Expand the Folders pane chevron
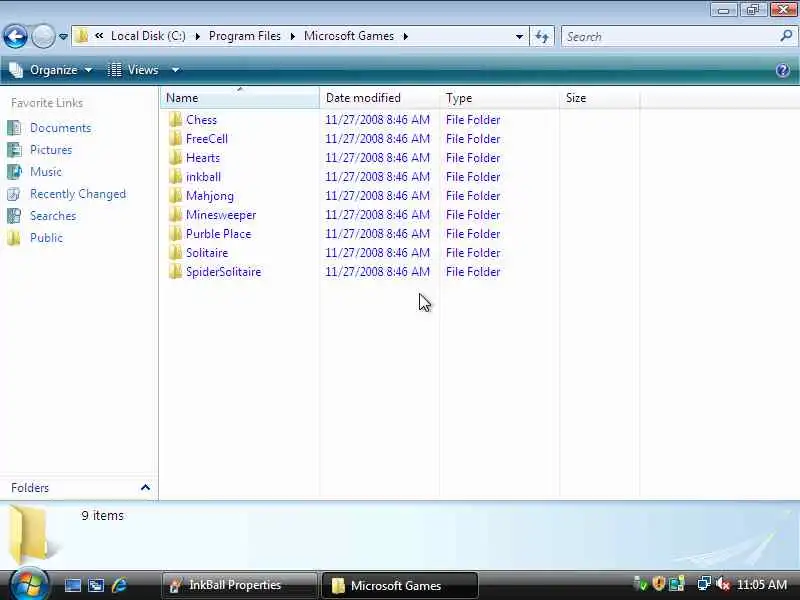The image size is (800, 600). (x=145, y=488)
